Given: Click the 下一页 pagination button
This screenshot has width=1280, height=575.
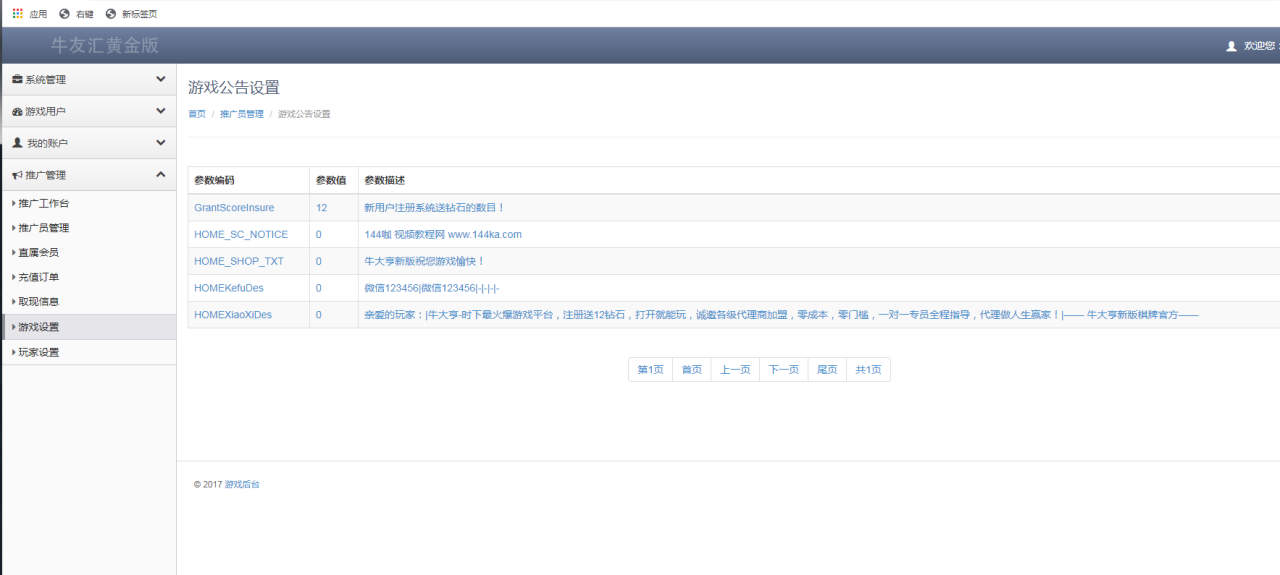Looking at the screenshot, I should point(784,370).
